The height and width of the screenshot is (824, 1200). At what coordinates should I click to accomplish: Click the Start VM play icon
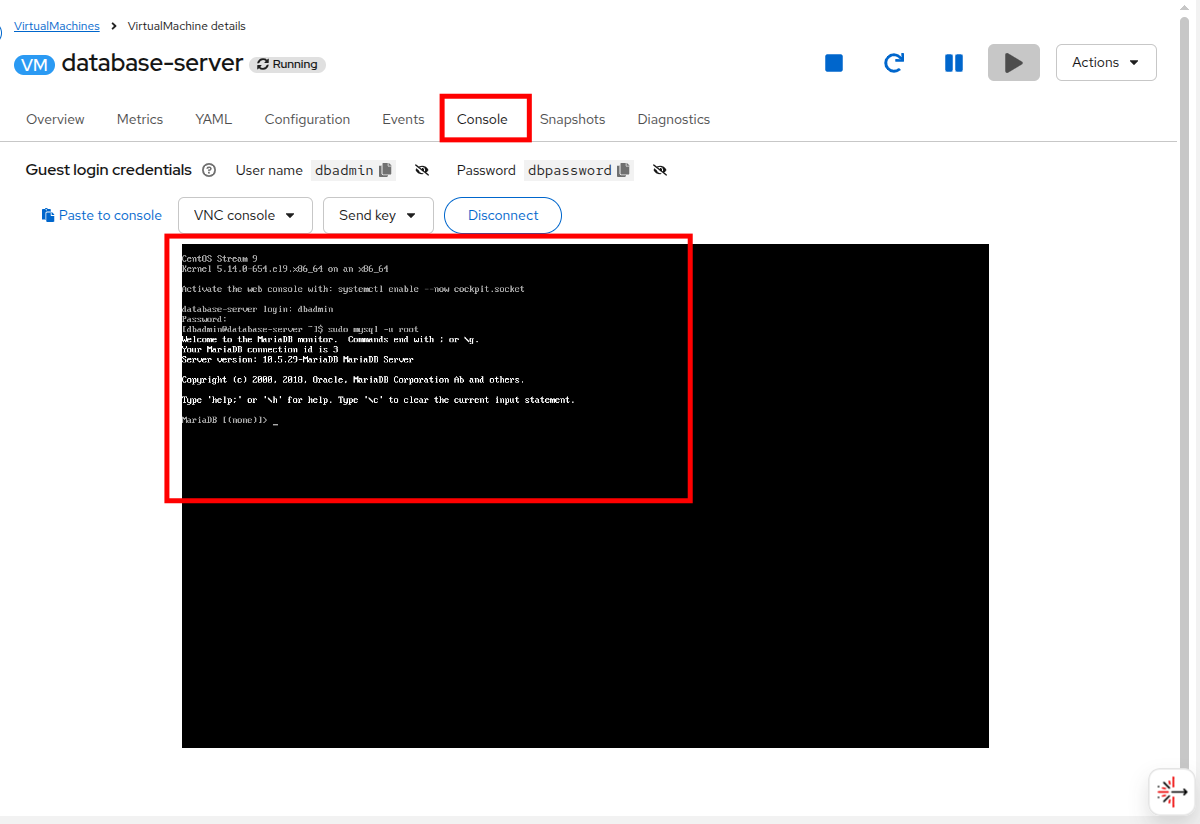point(1014,63)
